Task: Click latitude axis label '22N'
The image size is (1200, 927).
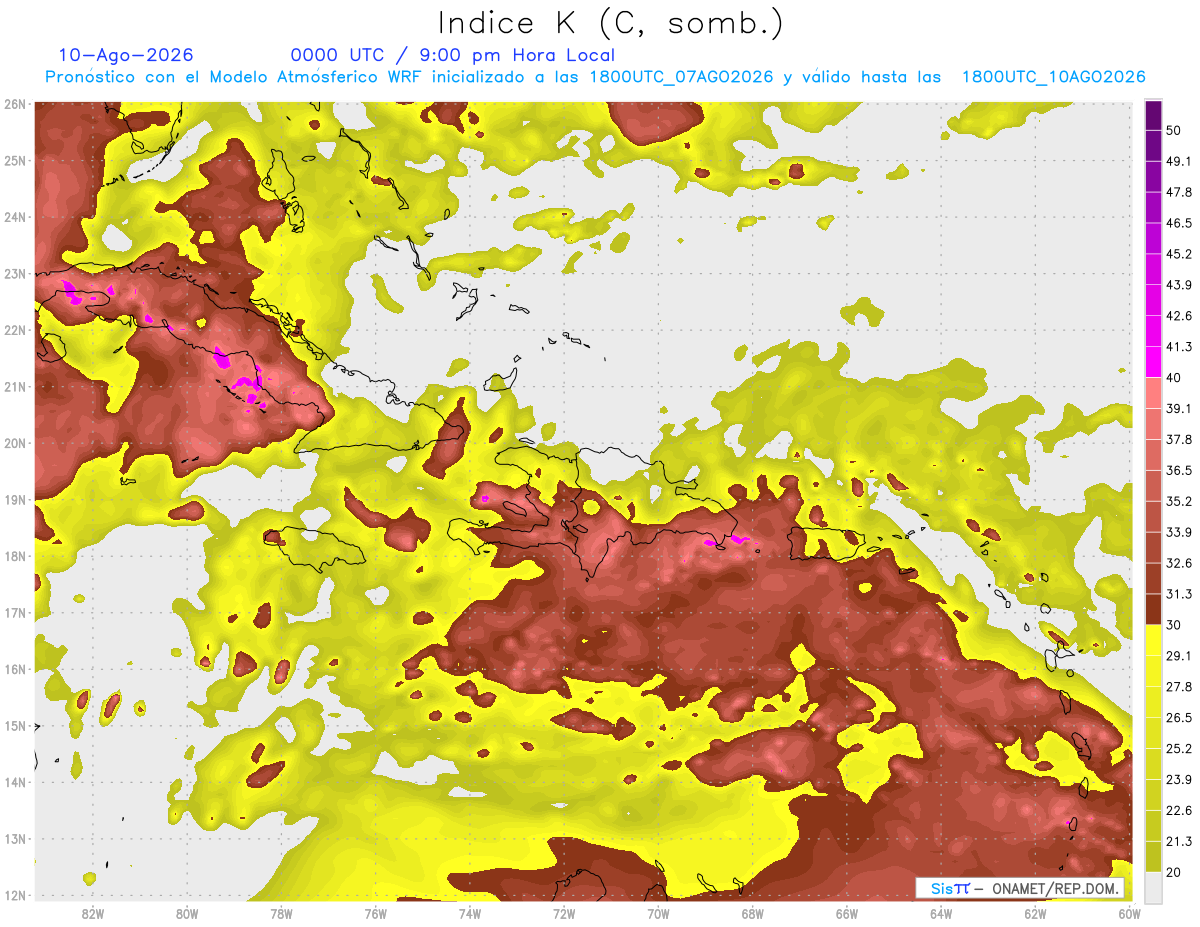Action: click(x=15, y=330)
